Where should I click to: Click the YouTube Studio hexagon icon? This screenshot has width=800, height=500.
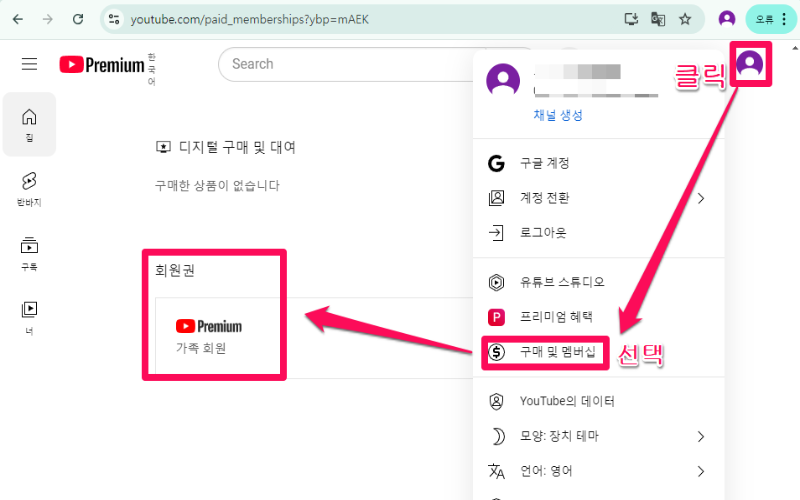coord(496,282)
